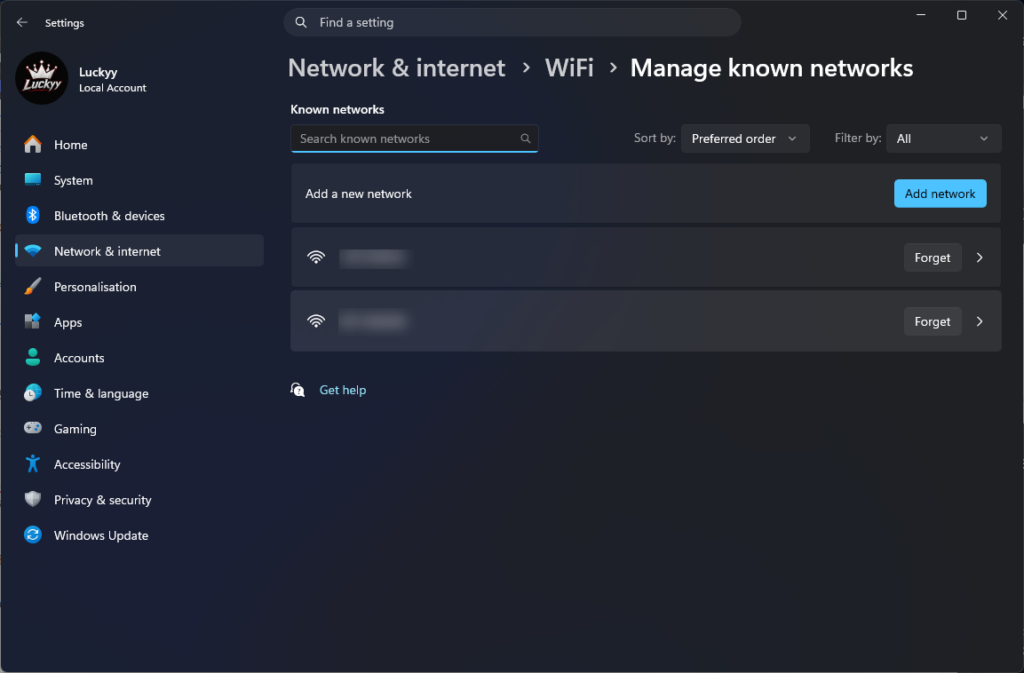Click the Add a new network label
Screen dimensions: 1024x673
tap(359, 193)
